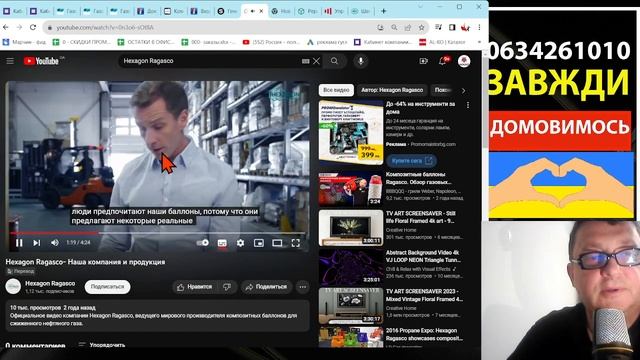Switch player to theater mode
Viewport: 640px width, 360px height.
277,243
